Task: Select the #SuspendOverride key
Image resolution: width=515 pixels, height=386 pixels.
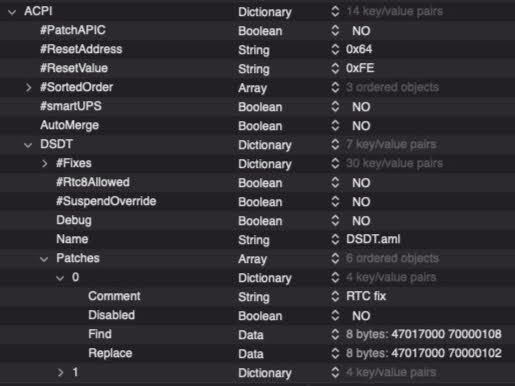Action: click(x=106, y=201)
